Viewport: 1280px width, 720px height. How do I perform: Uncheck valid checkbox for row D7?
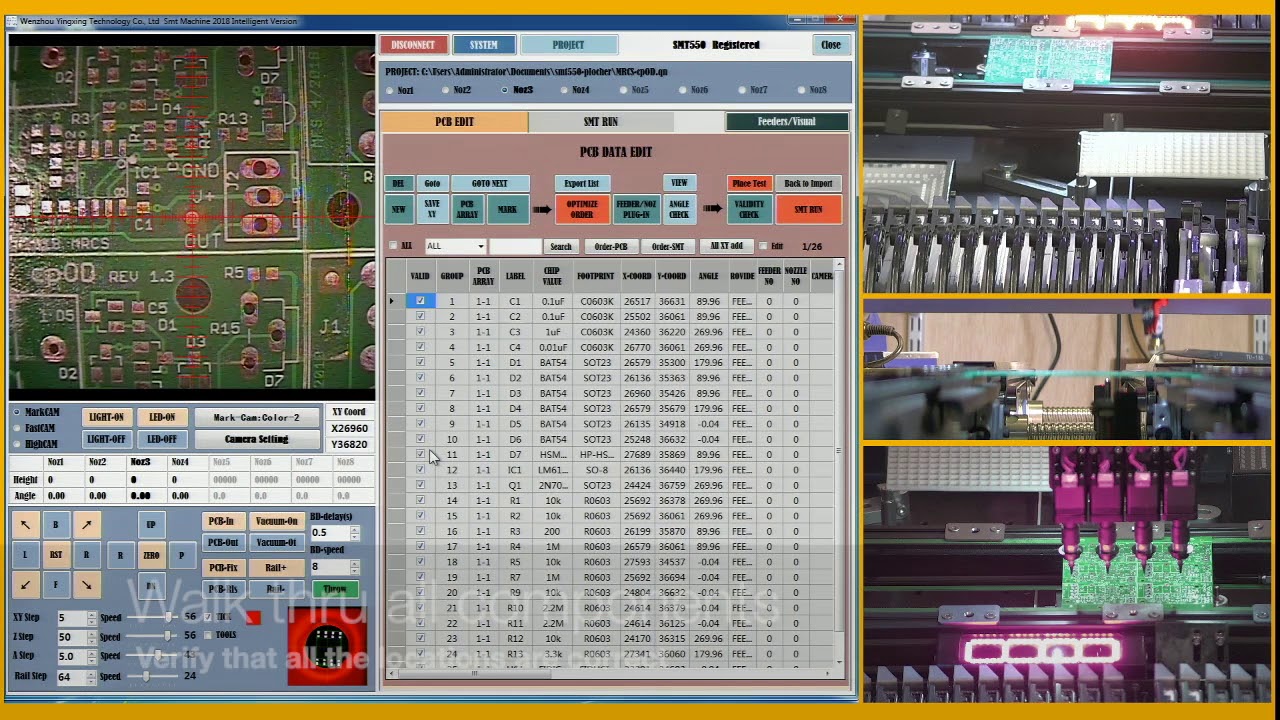pos(420,454)
